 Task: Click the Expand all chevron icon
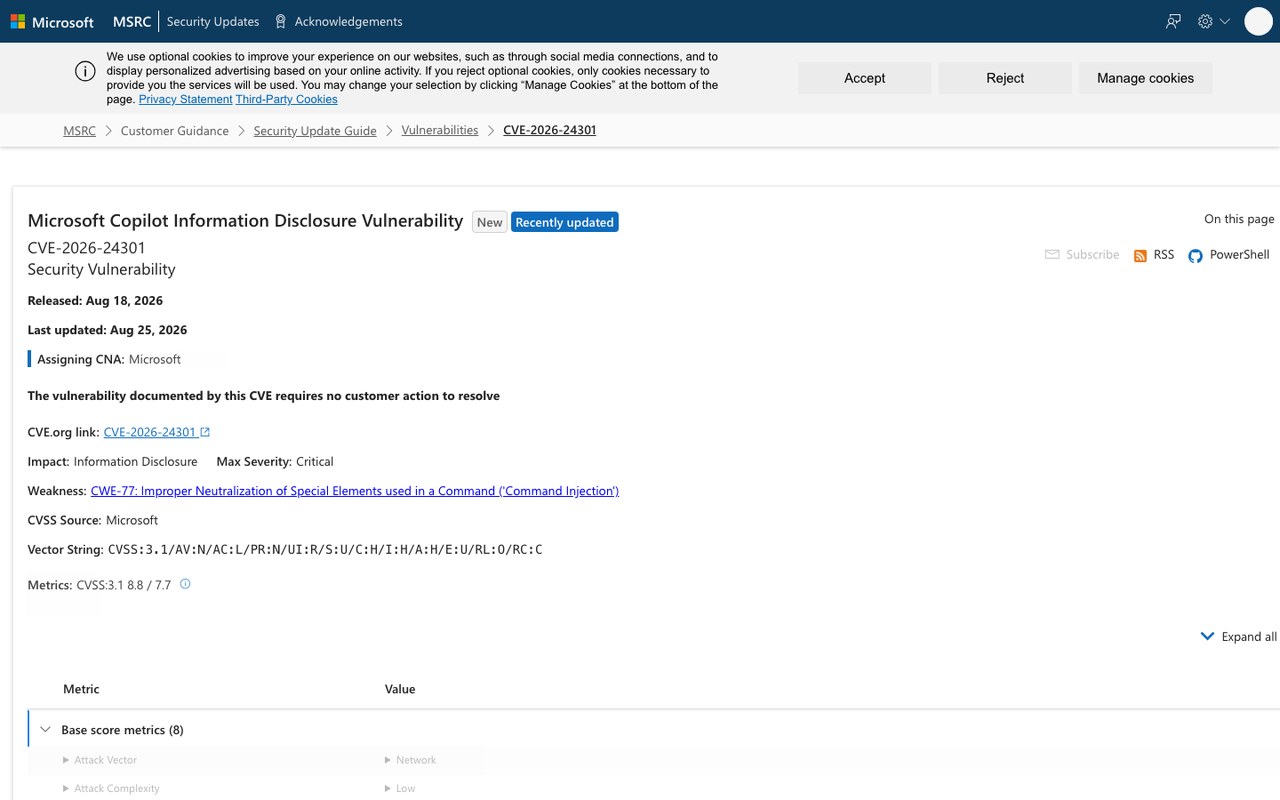pyautogui.click(x=1207, y=636)
